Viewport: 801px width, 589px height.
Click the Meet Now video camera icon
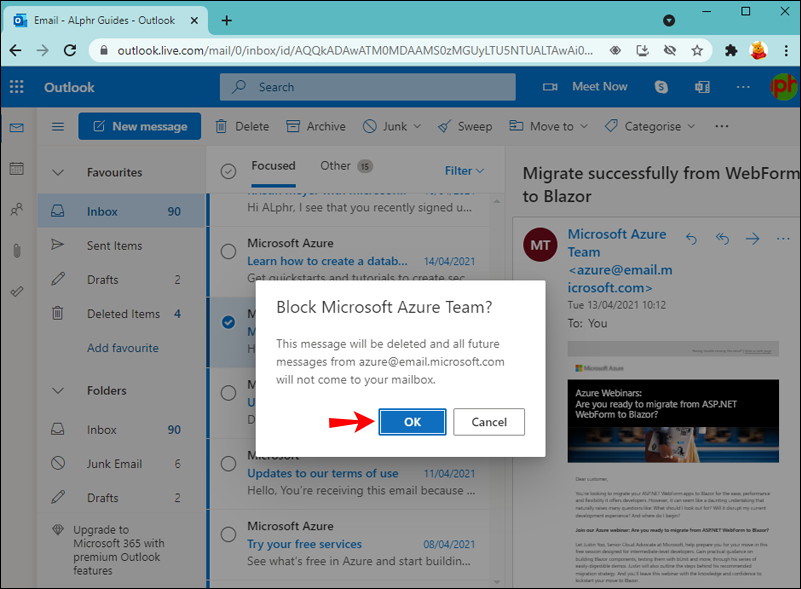[550, 87]
